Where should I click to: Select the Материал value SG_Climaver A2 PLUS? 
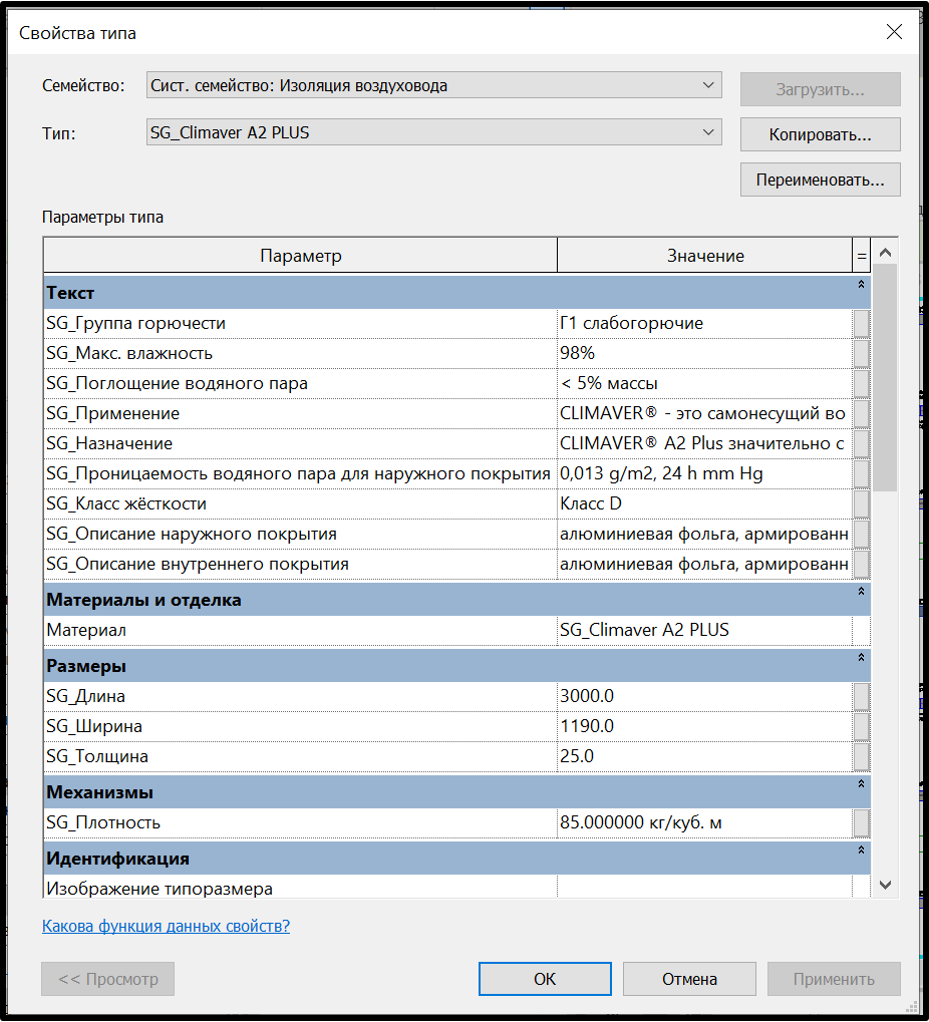click(705, 630)
